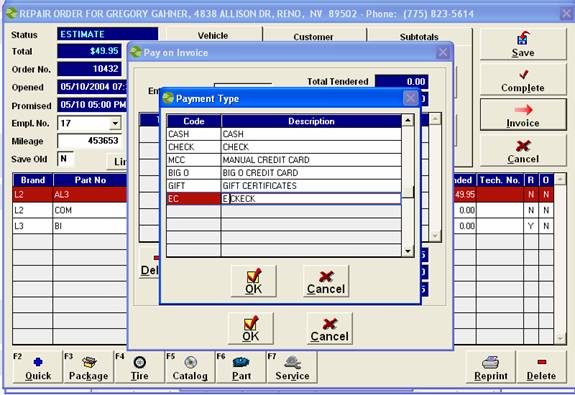Click the Y value in BI row
The height and width of the screenshot is (395, 575).
click(x=531, y=226)
